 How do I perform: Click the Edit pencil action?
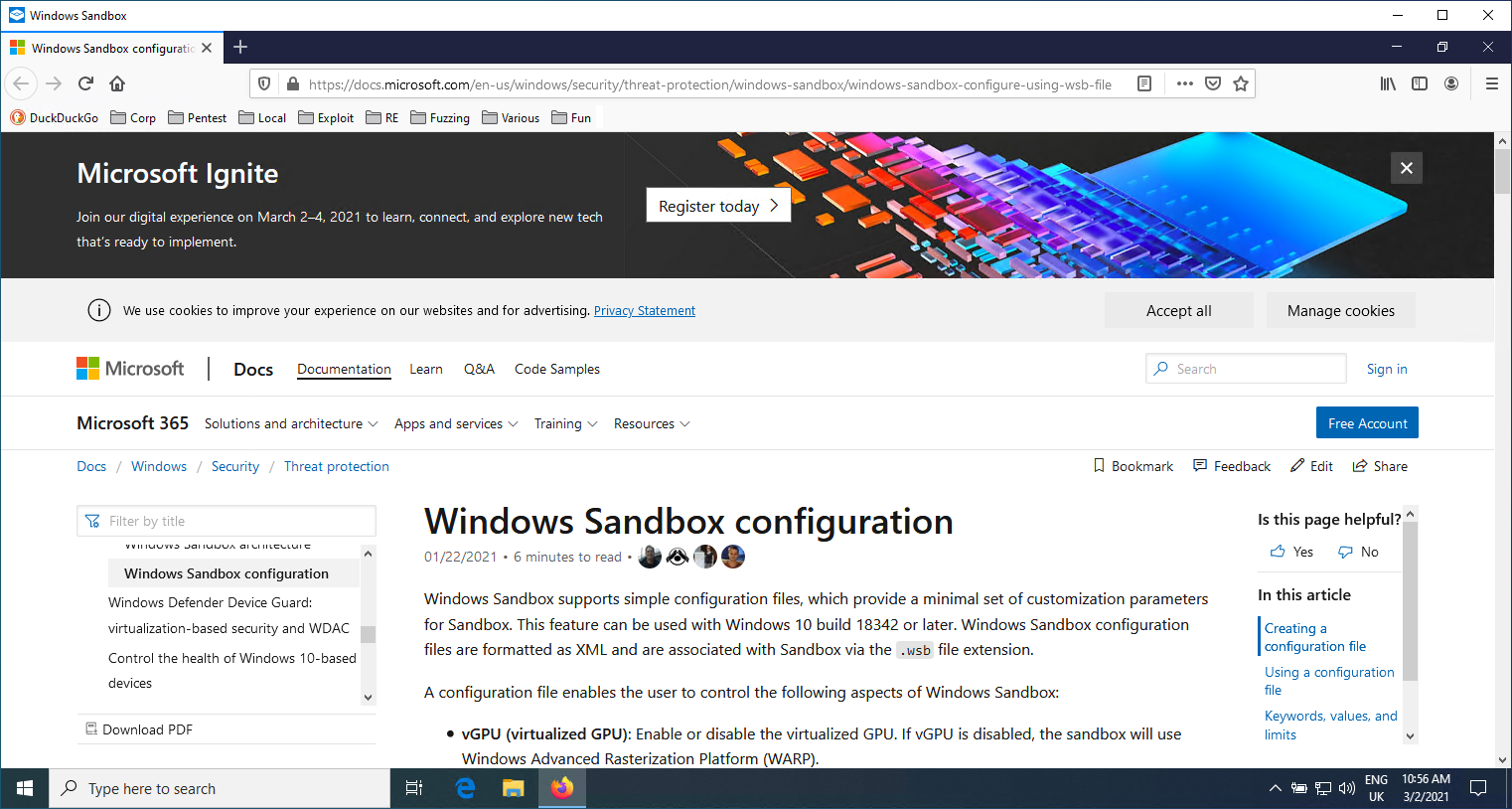(x=1311, y=466)
